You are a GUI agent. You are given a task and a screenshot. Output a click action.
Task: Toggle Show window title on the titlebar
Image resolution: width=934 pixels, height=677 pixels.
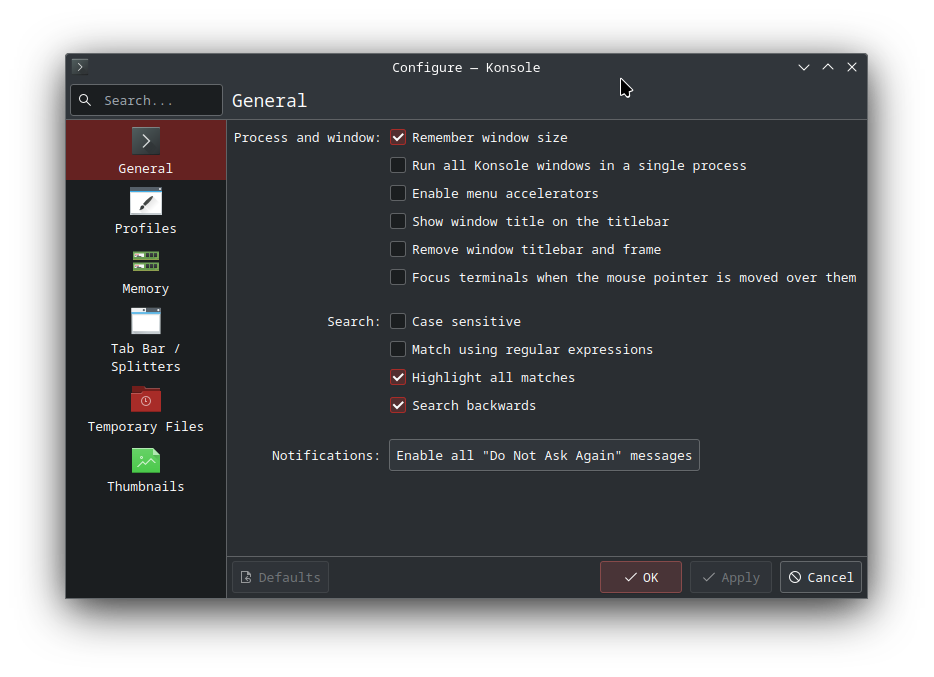coord(398,222)
